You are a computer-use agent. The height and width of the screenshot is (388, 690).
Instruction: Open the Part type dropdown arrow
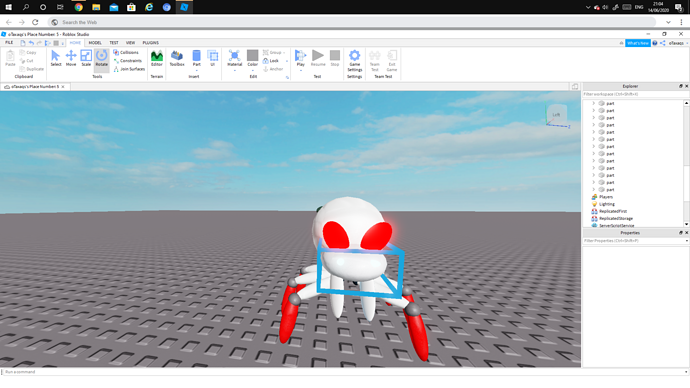[196, 70]
